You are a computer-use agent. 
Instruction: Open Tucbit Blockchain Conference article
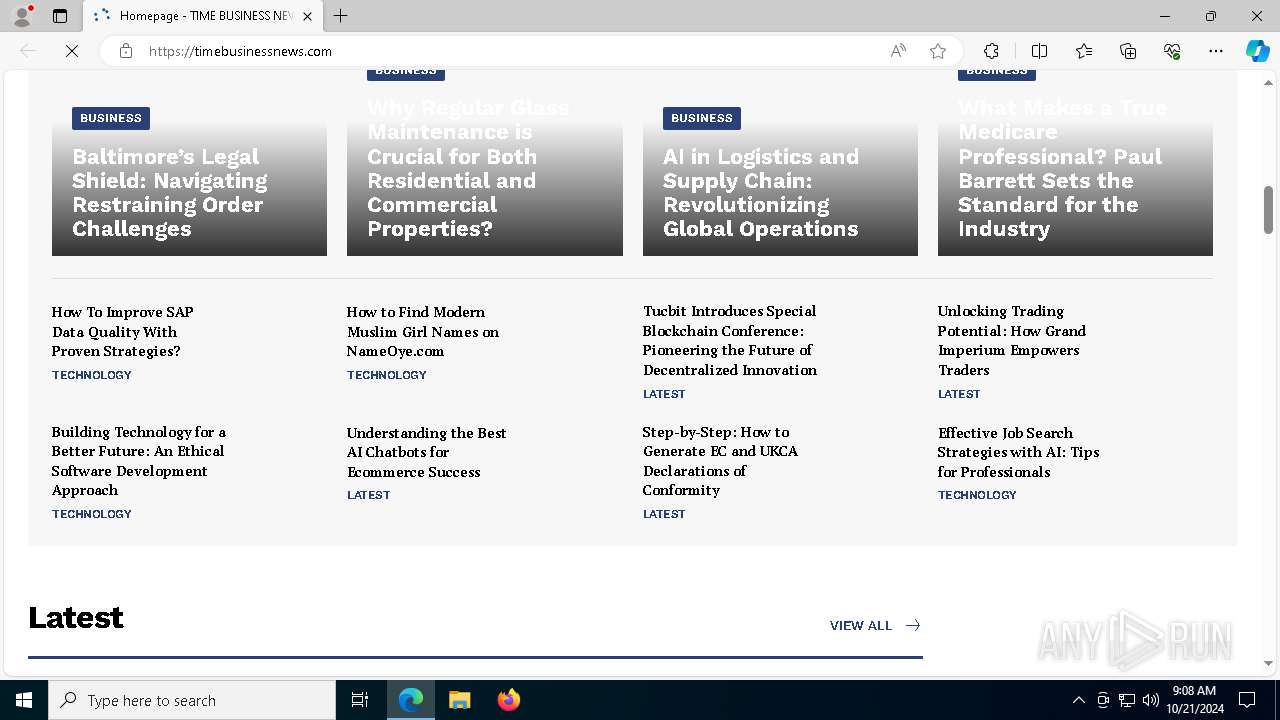tap(730, 340)
